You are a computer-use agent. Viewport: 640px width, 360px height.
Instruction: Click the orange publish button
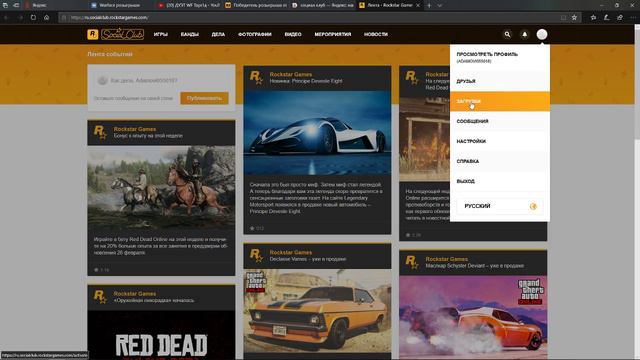pos(204,98)
